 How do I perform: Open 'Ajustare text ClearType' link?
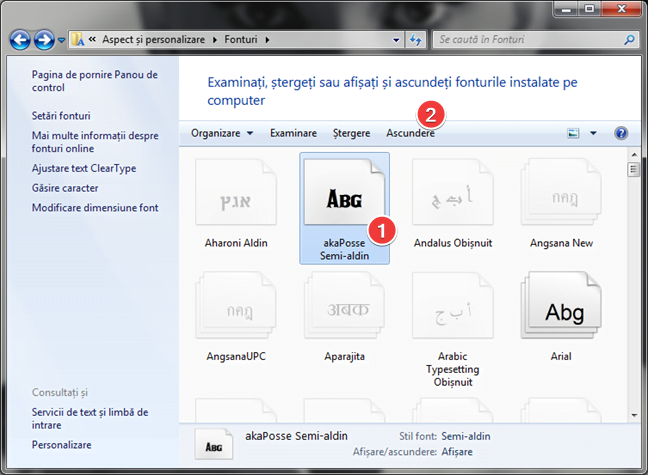pyautogui.click(x=84, y=168)
